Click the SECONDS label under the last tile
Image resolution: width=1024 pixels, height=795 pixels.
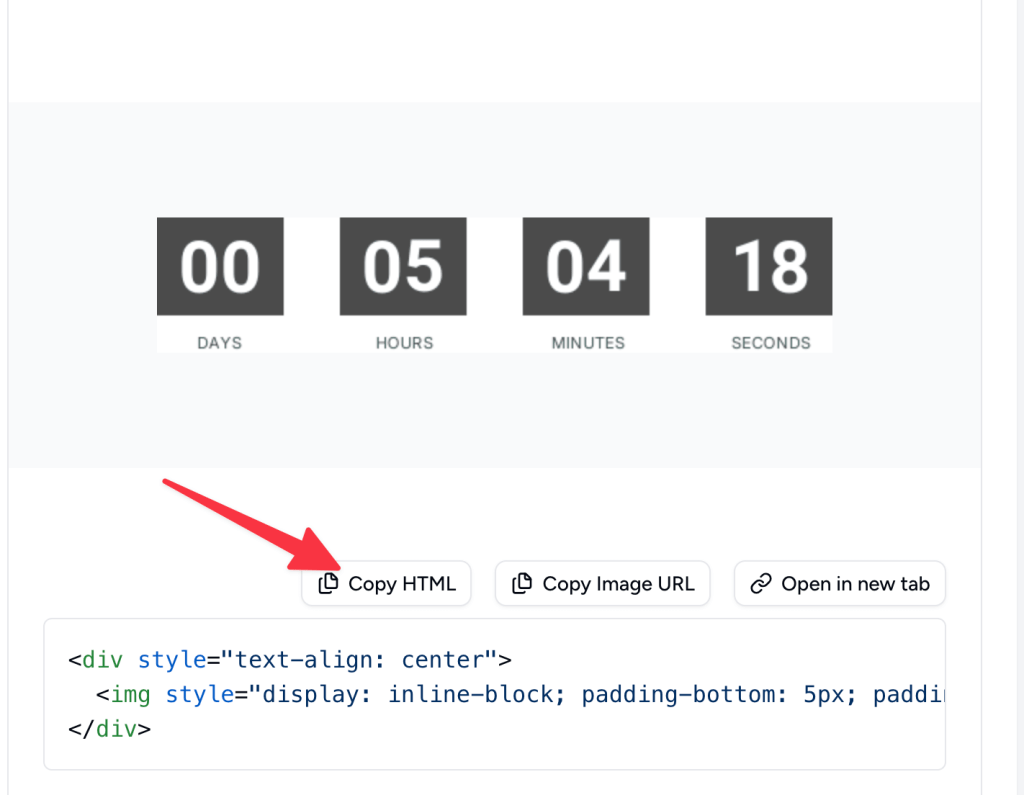click(769, 342)
